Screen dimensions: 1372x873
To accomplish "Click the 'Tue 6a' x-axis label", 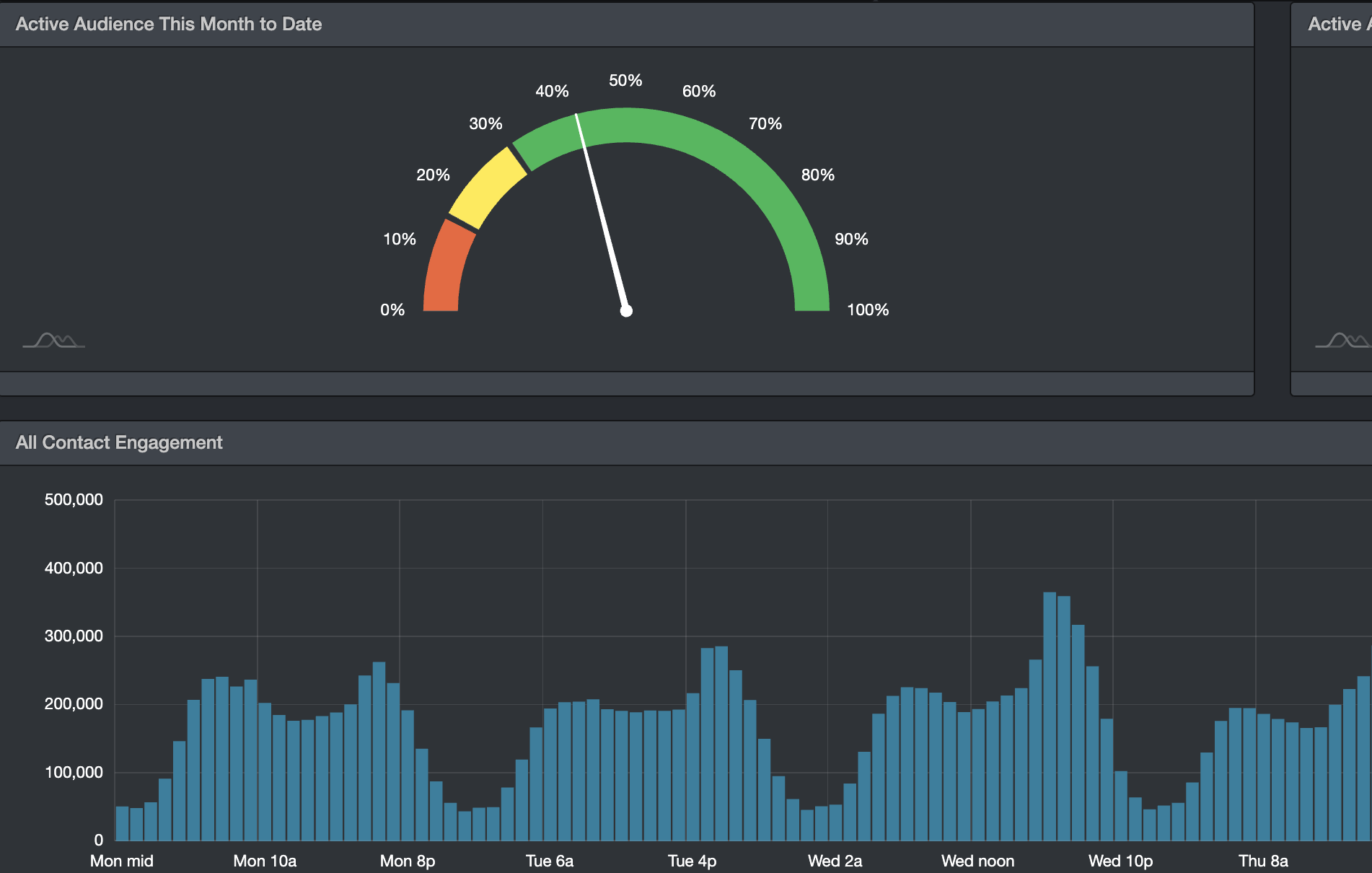I will coord(550,861).
